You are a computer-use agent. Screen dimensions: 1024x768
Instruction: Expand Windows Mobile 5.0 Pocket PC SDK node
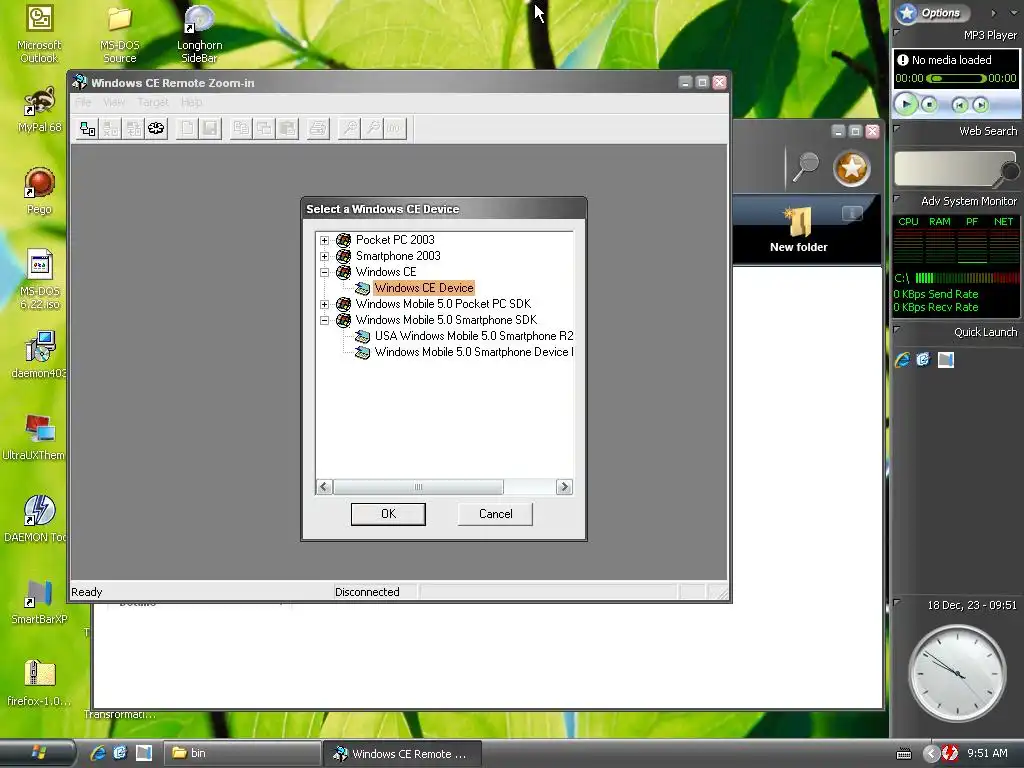click(x=325, y=304)
